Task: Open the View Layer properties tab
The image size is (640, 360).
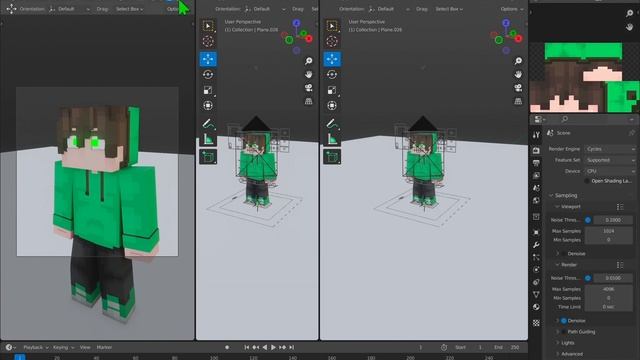Action: [x=536, y=175]
